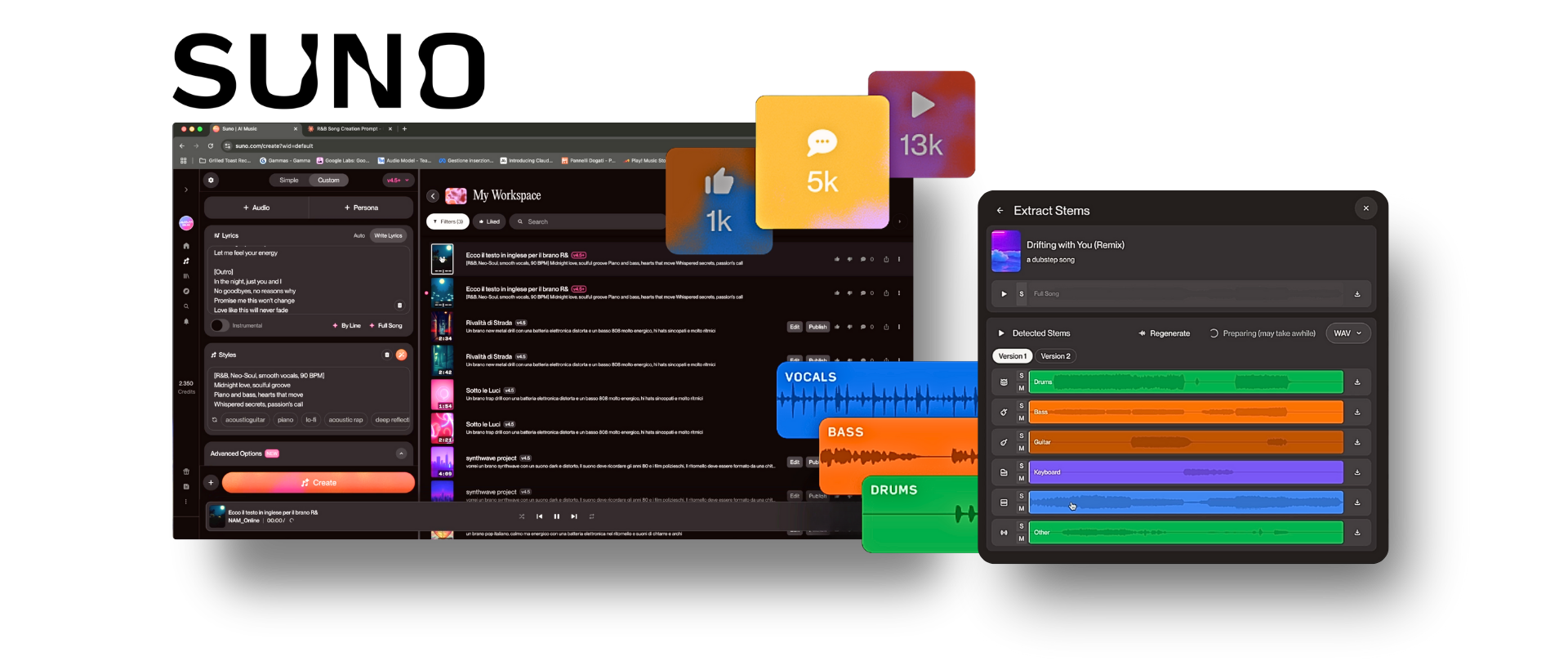Click the user avatar in the sidebar

point(186,223)
